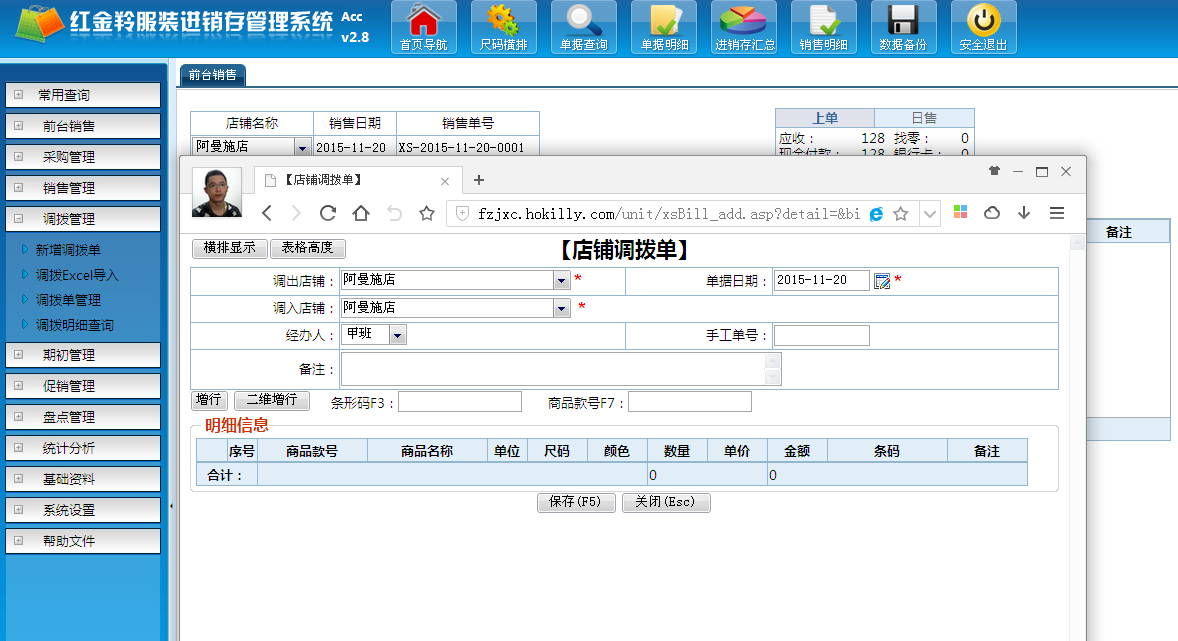Viewport: 1178px width, 641px height.
Task: Collapse the 调拨管理 sidebar section
Action: tap(19, 219)
